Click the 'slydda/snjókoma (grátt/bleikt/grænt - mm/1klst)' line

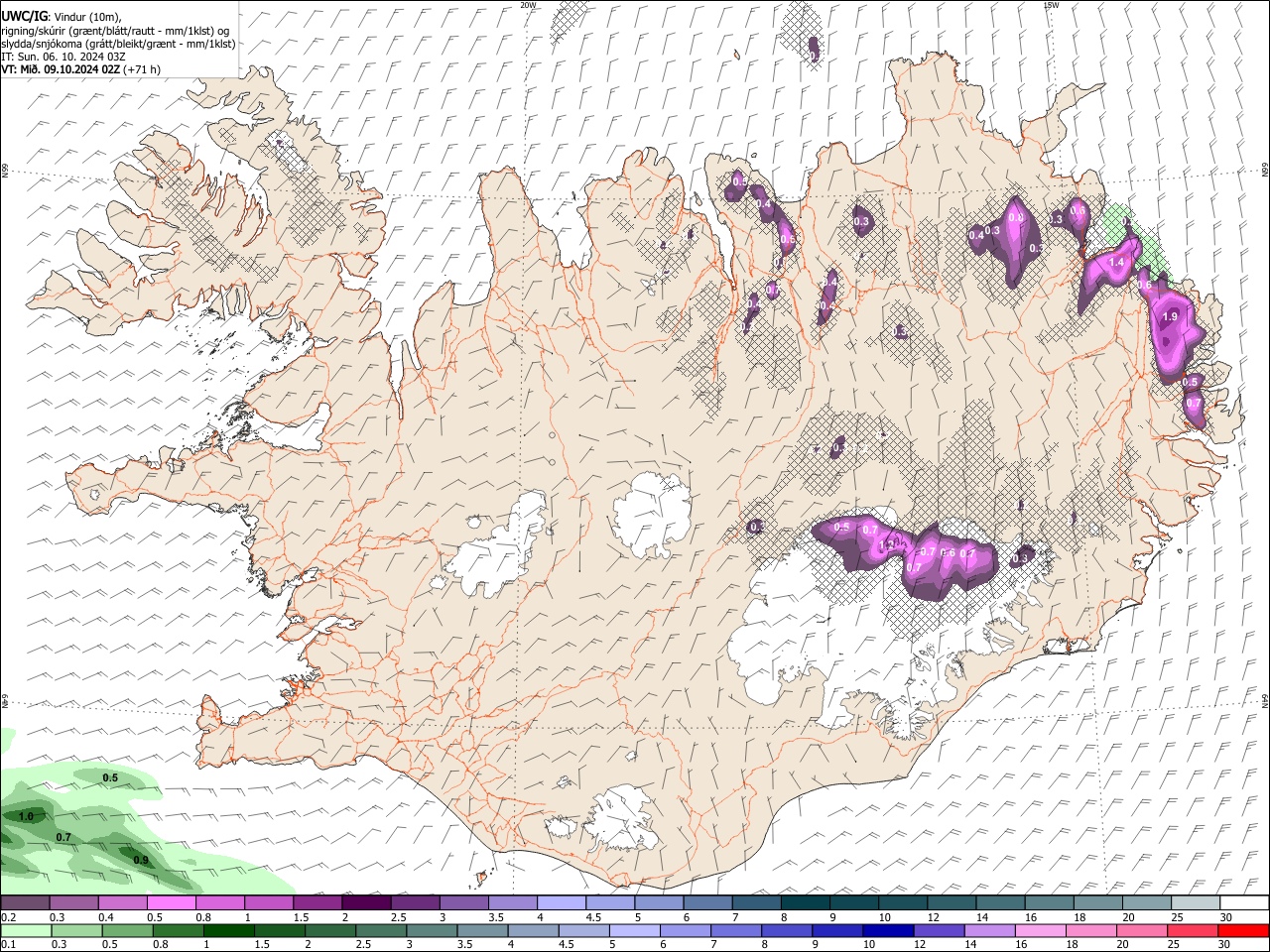coord(118,44)
